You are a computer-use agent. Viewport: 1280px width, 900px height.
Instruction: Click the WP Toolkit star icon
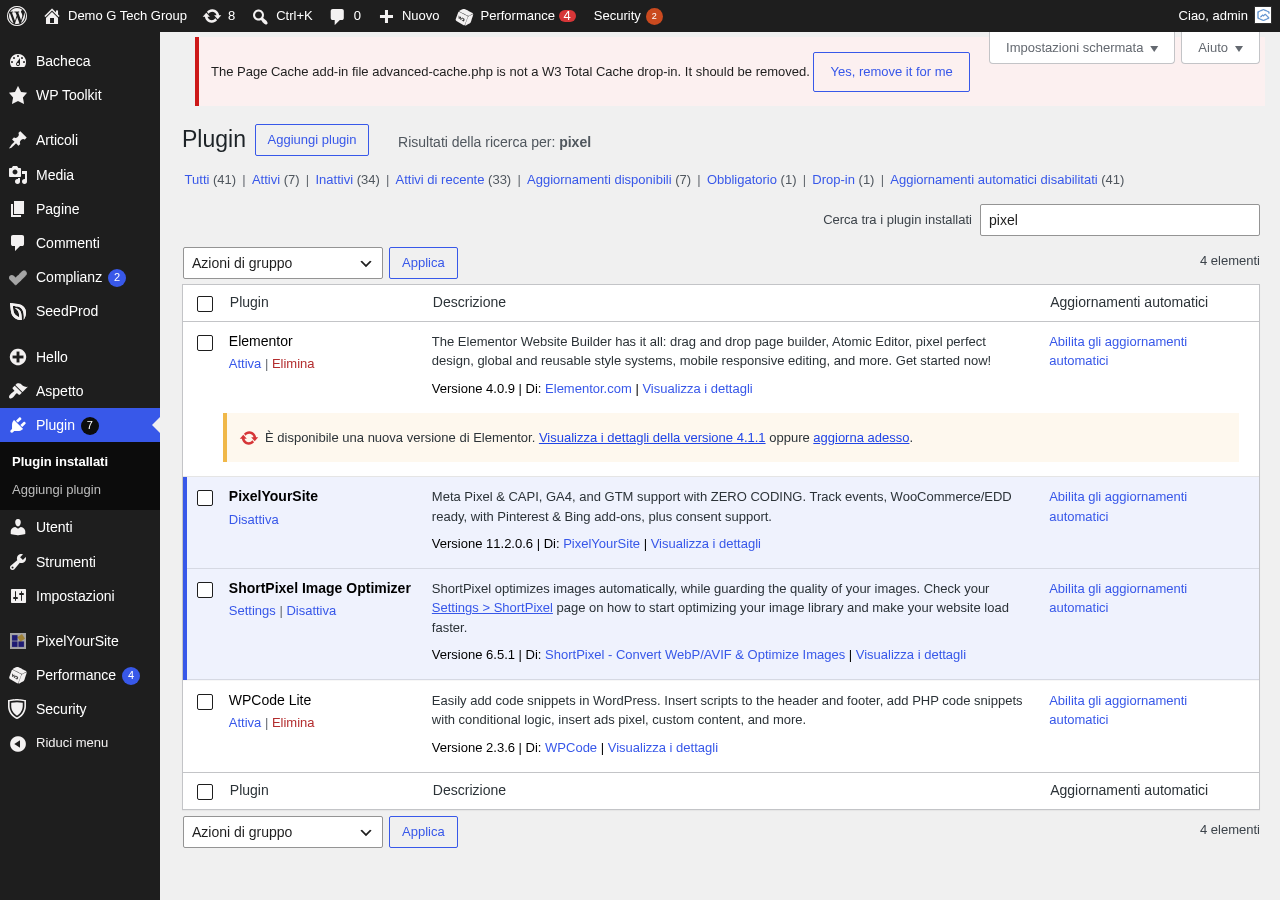click(x=18, y=95)
